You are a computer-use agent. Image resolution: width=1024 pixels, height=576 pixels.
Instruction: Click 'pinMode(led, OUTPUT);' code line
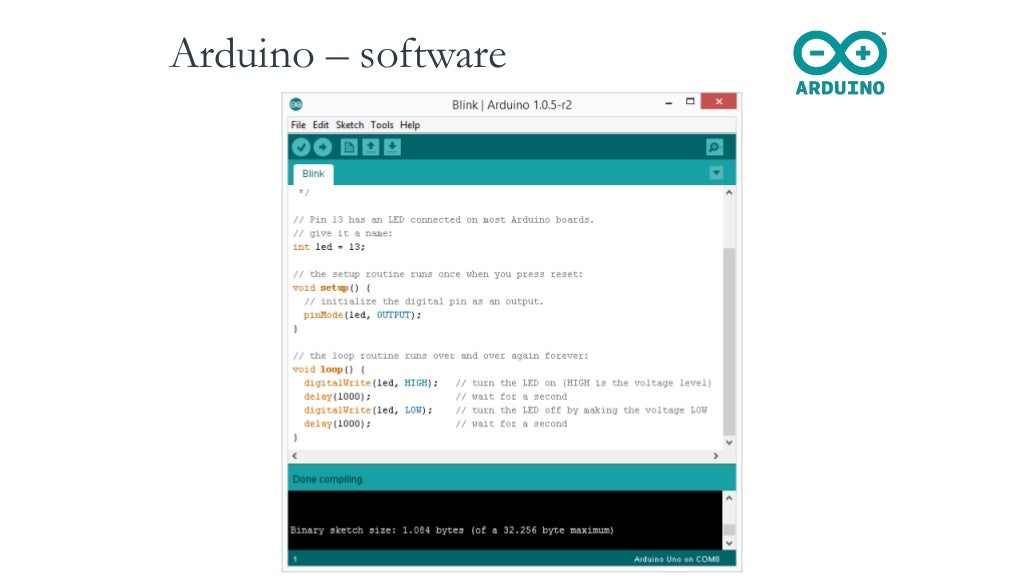(362, 315)
